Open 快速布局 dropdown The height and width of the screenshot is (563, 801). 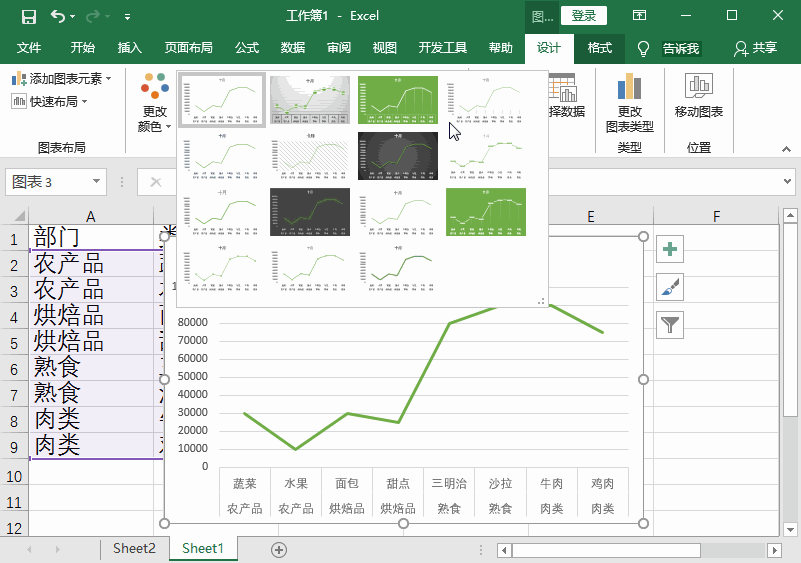[50, 101]
